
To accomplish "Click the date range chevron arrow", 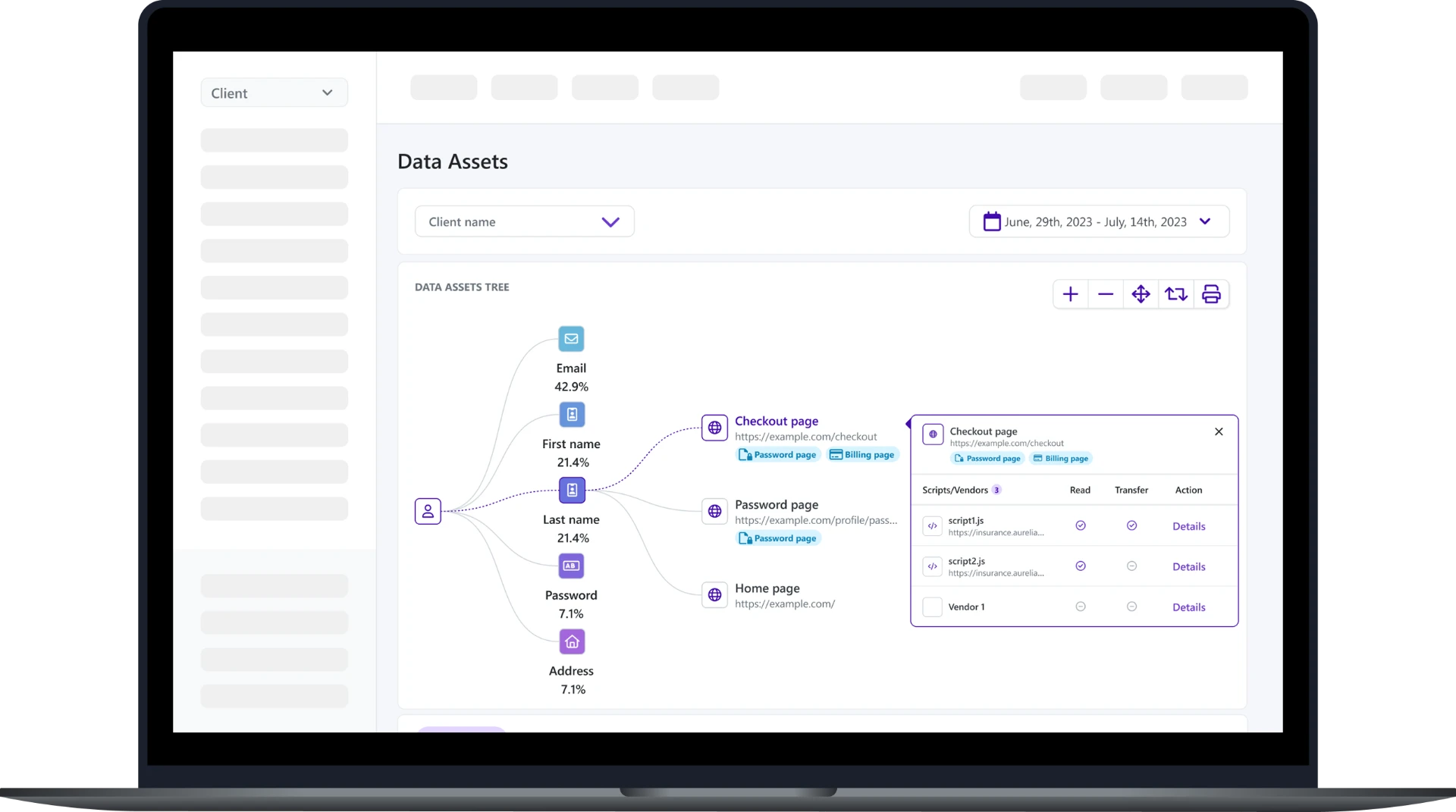I will tap(1205, 221).
